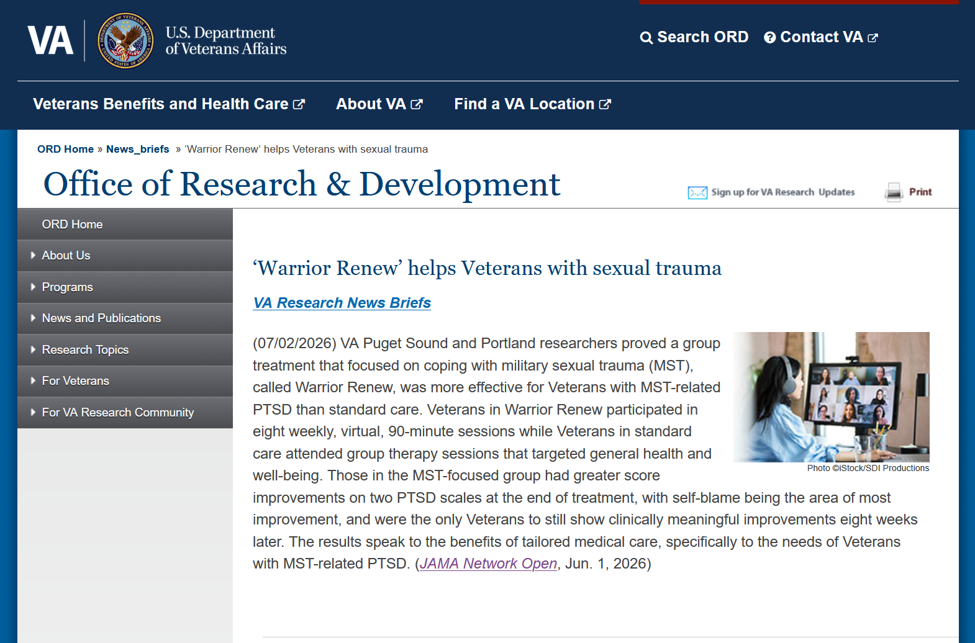The image size is (975, 643).
Task: Click U.S. Department of Veterans Affairs wordmark
Action: pyautogui.click(x=226, y=40)
